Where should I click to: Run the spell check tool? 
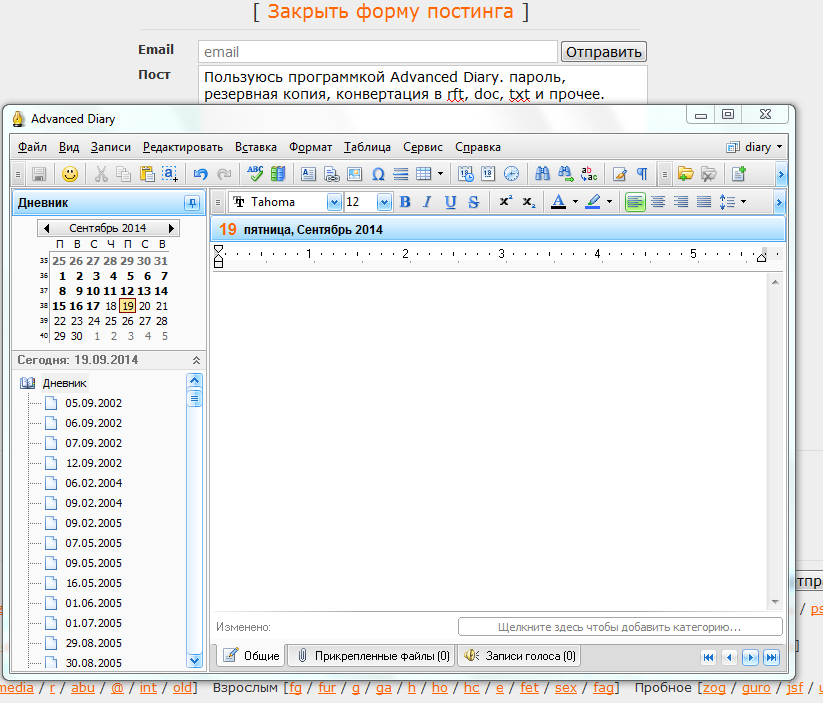[x=255, y=174]
